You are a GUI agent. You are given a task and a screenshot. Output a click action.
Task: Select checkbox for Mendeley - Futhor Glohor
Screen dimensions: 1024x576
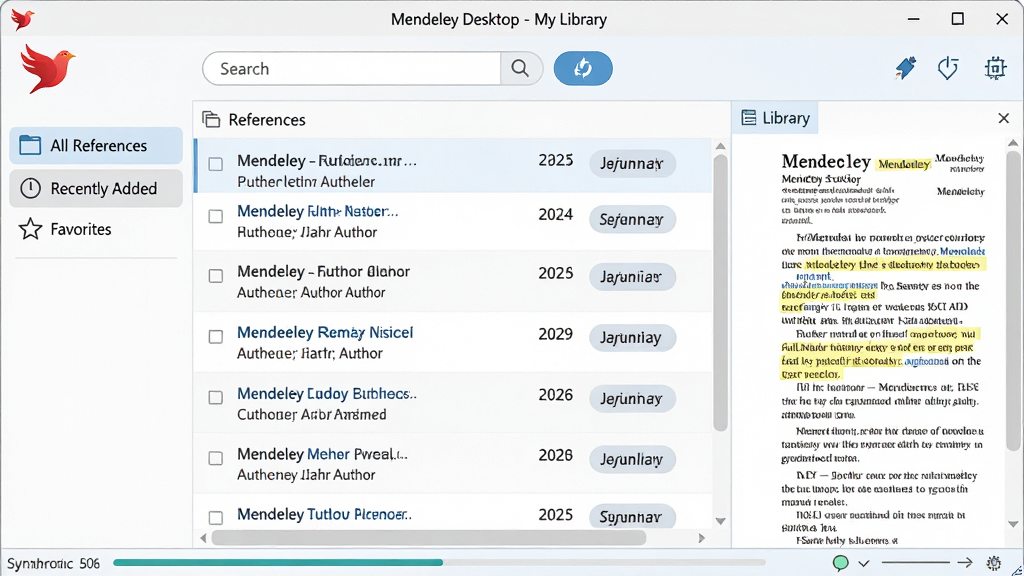(216, 276)
